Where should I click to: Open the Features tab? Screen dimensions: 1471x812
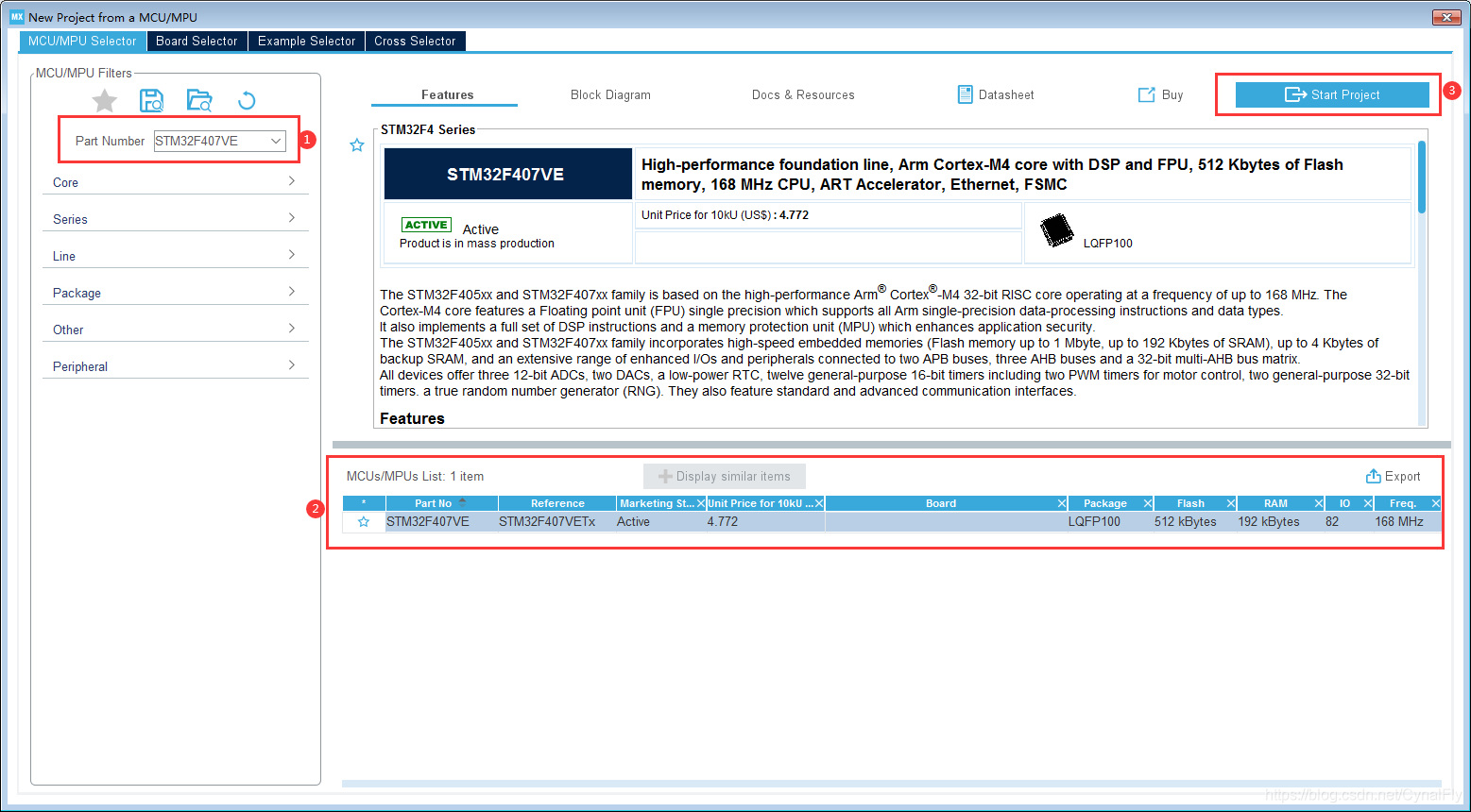[x=447, y=94]
